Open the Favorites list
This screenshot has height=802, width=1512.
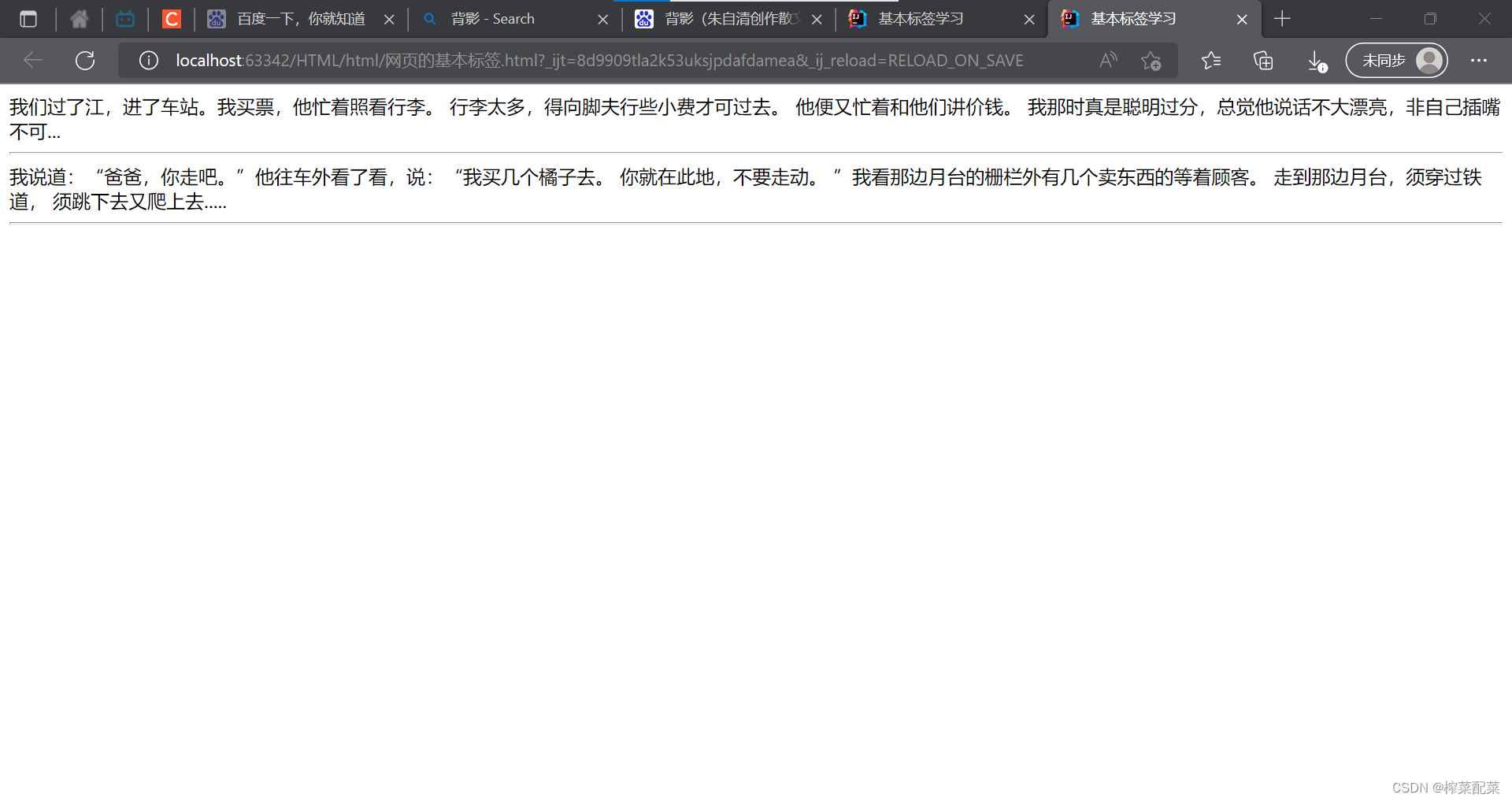1211,61
